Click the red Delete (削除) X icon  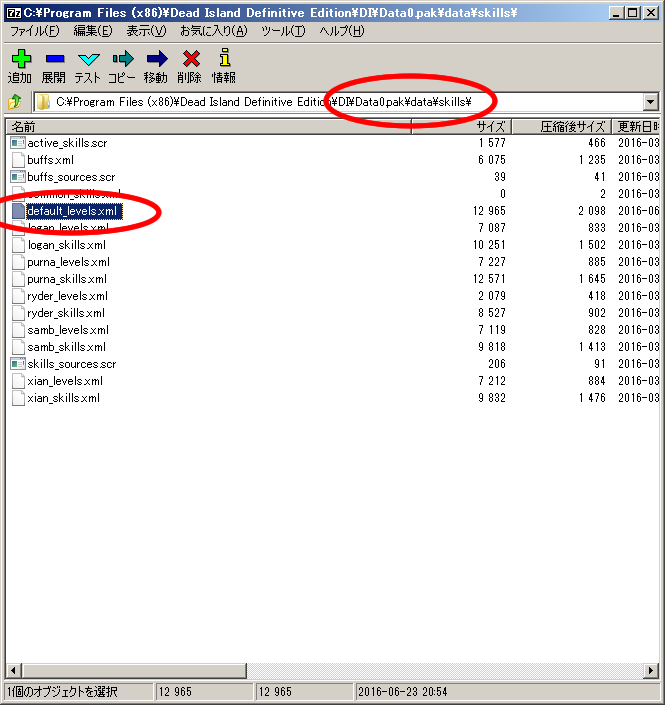click(x=191, y=58)
